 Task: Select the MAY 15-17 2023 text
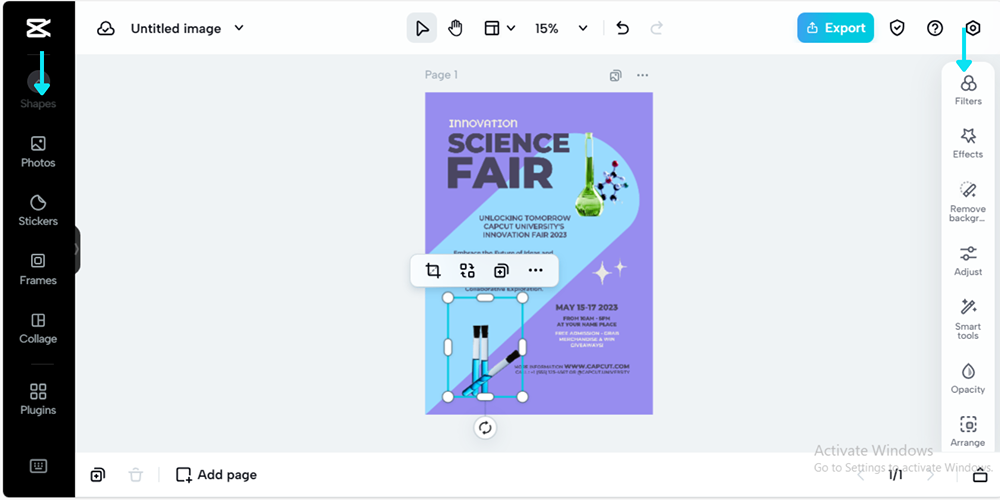pos(586,307)
